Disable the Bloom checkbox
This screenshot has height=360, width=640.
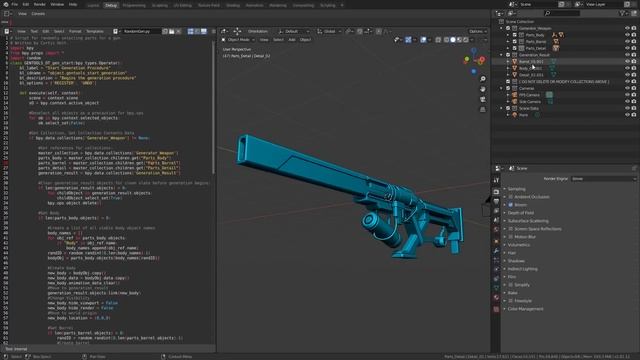tap(511, 205)
